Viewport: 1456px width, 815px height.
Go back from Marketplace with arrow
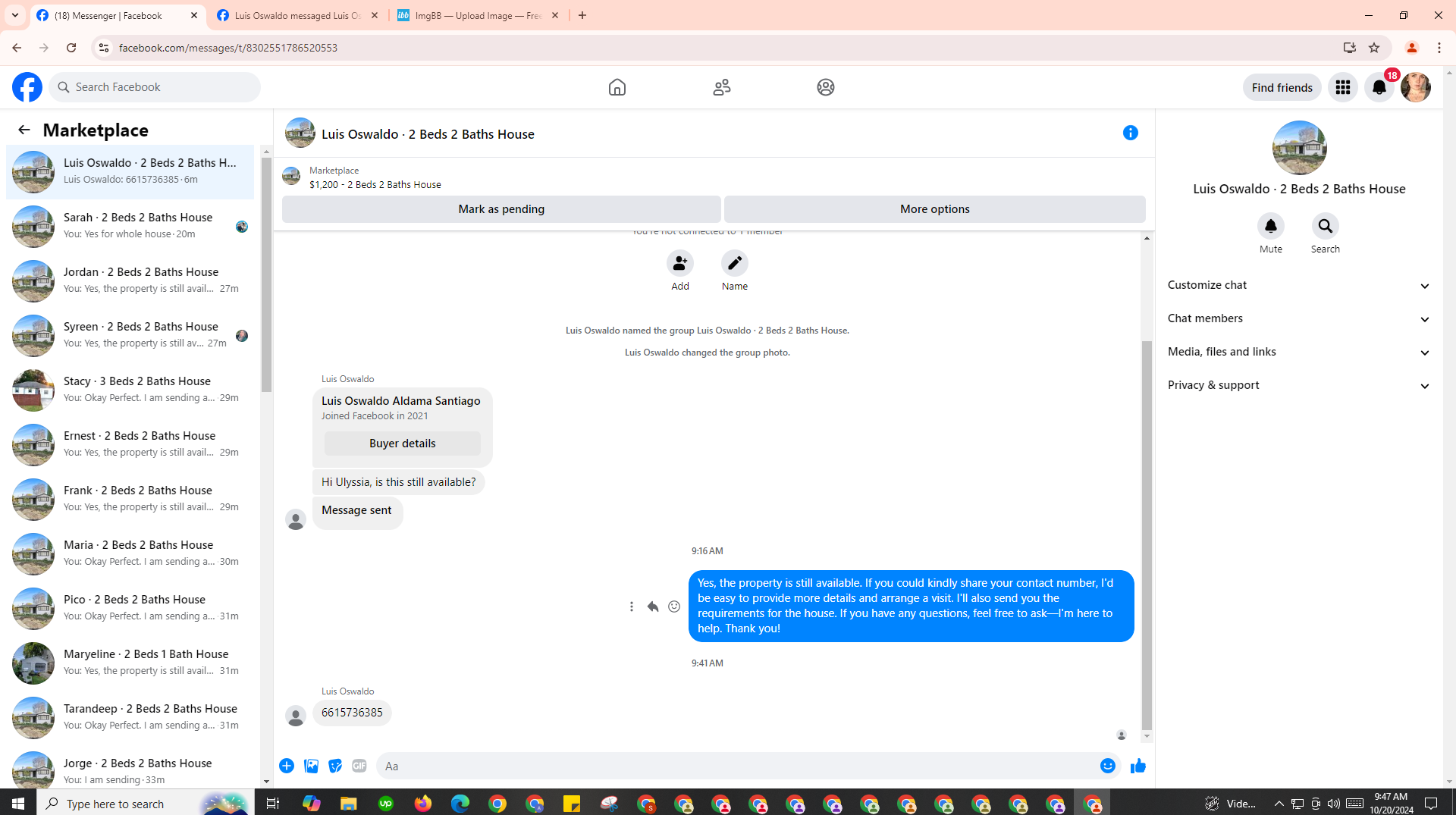click(x=24, y=130)
